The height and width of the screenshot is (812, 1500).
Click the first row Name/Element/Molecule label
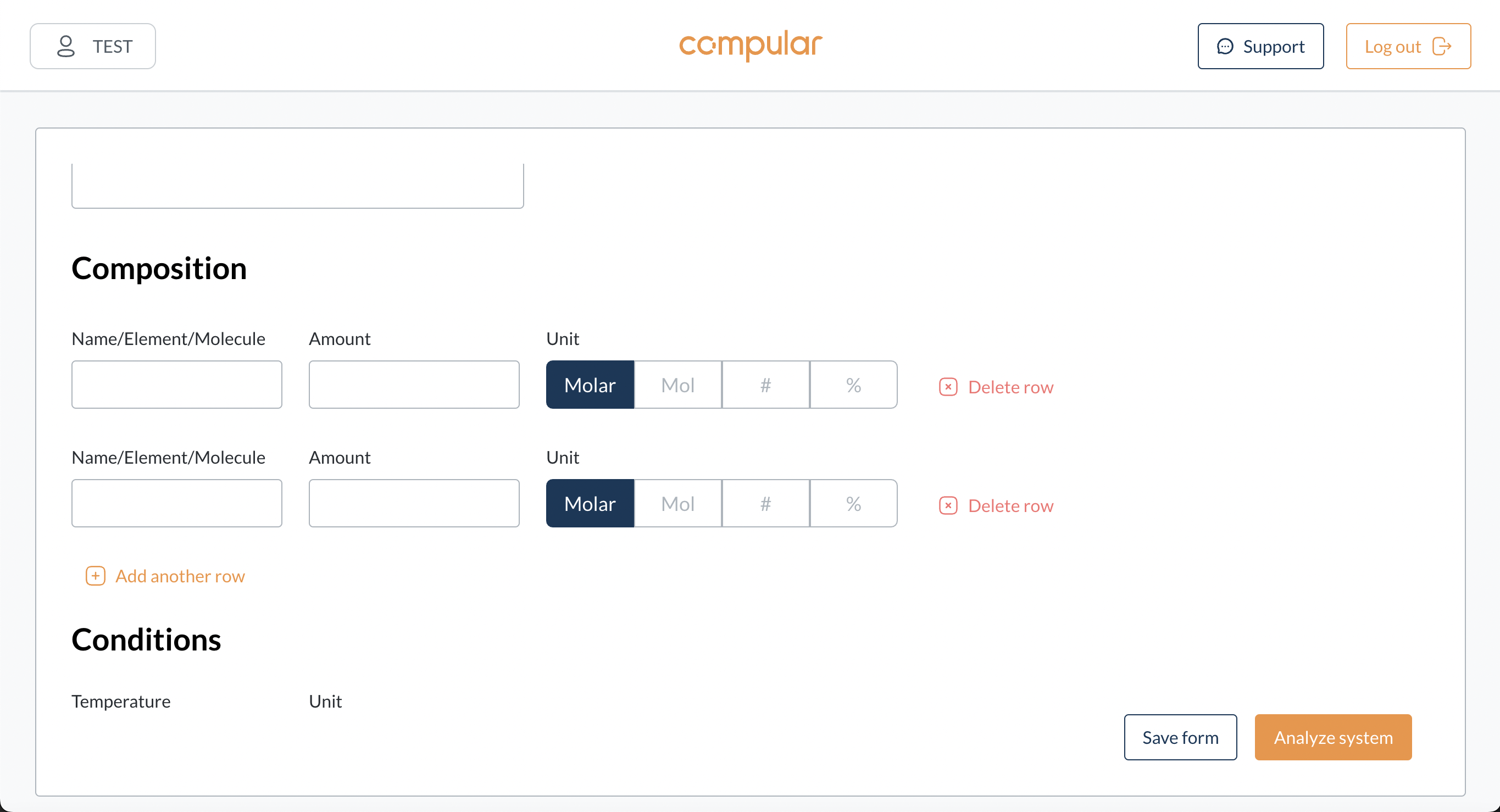168,339
